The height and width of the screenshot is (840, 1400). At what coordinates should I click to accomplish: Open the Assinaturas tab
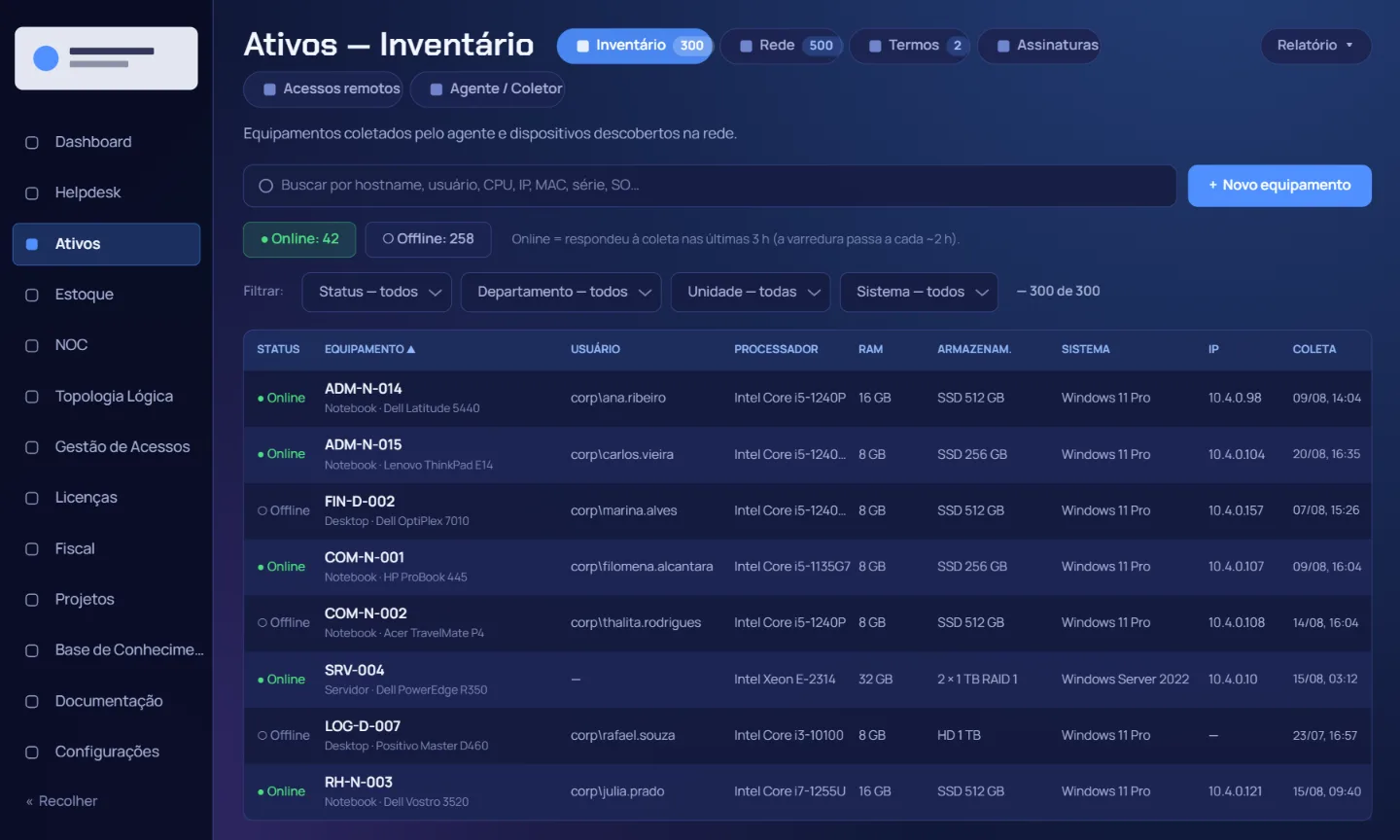(1039, 46)
